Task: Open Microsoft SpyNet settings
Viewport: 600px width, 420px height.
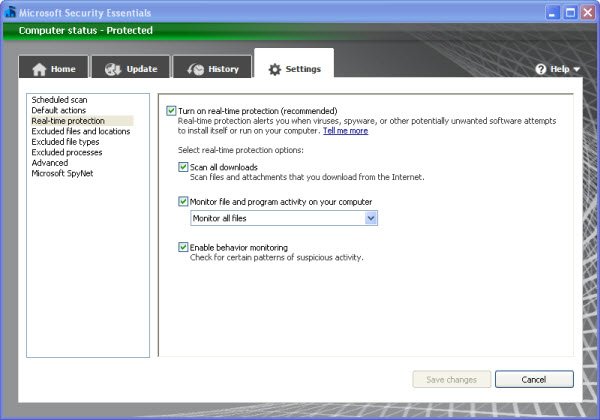Action: click(x=62, y=173)
